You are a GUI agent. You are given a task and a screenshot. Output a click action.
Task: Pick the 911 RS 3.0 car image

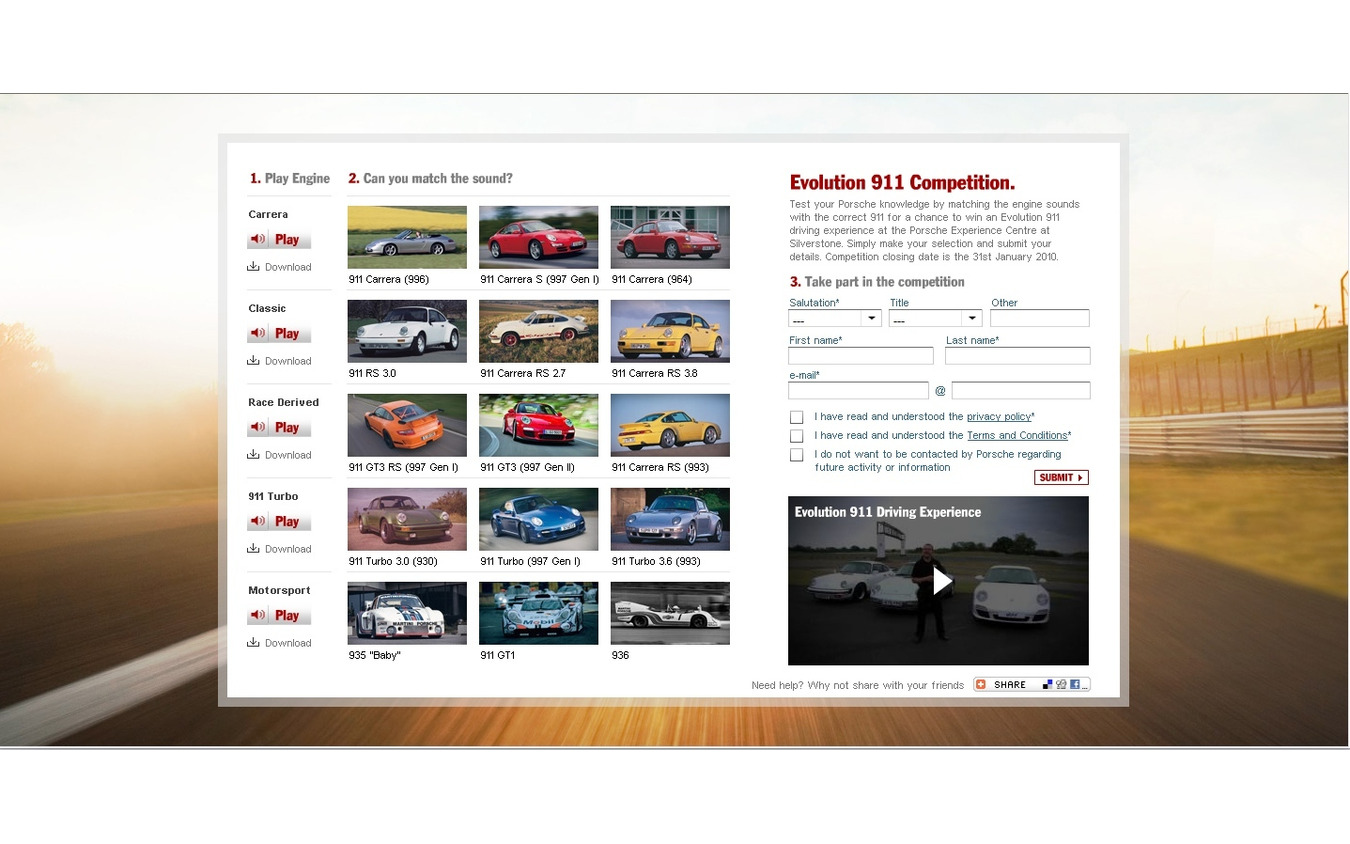point(407,331)
